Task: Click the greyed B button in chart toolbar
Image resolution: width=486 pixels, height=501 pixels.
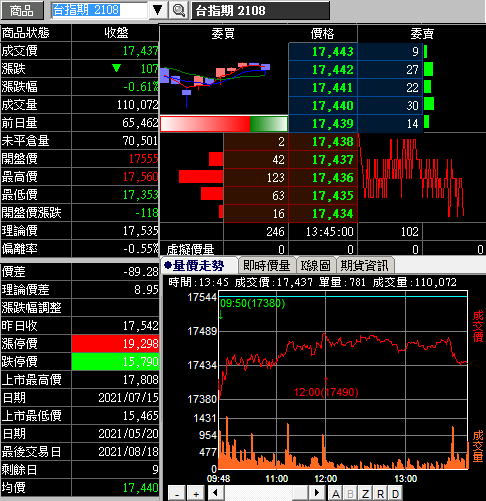Action: click(x=350, y=493)
